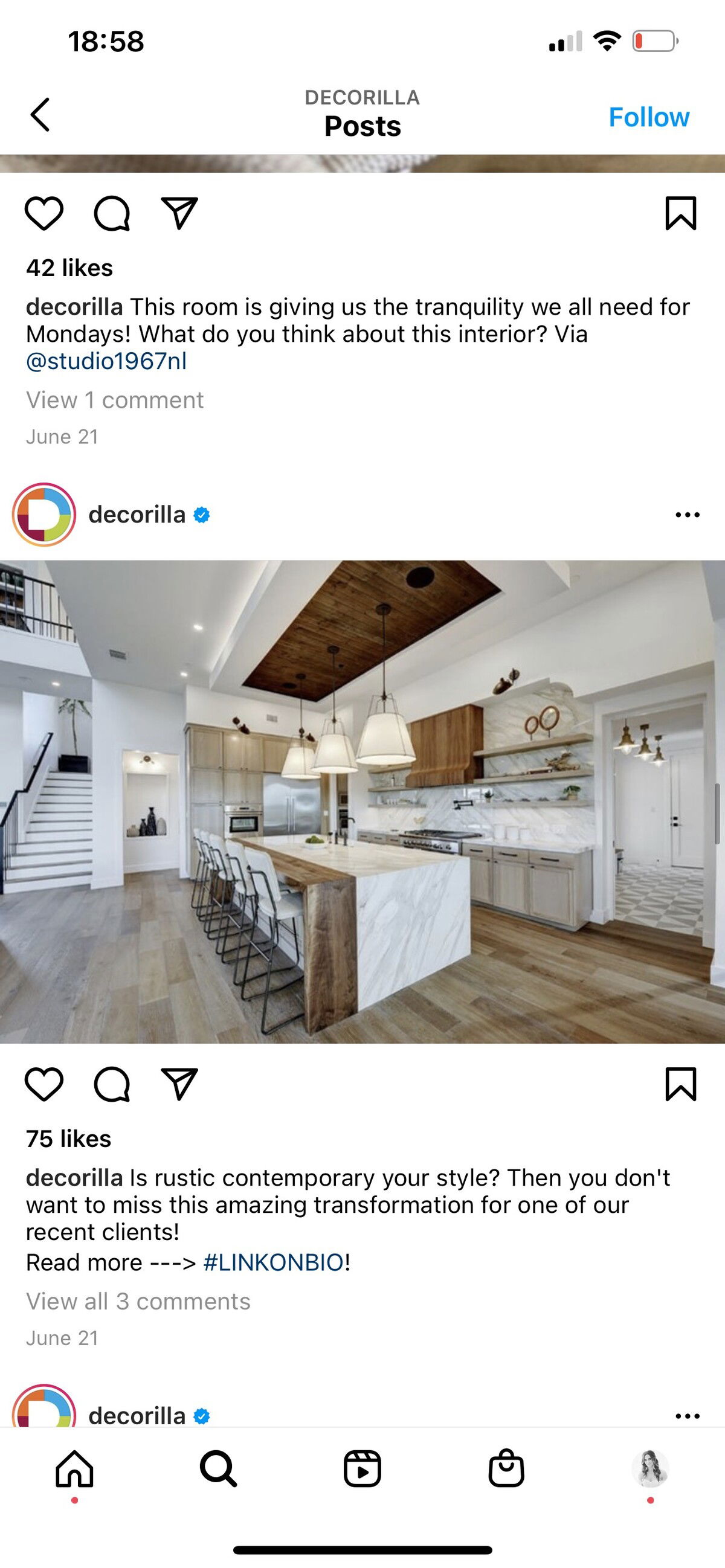
Task: Open the Reels tab
Action: 362,1468
